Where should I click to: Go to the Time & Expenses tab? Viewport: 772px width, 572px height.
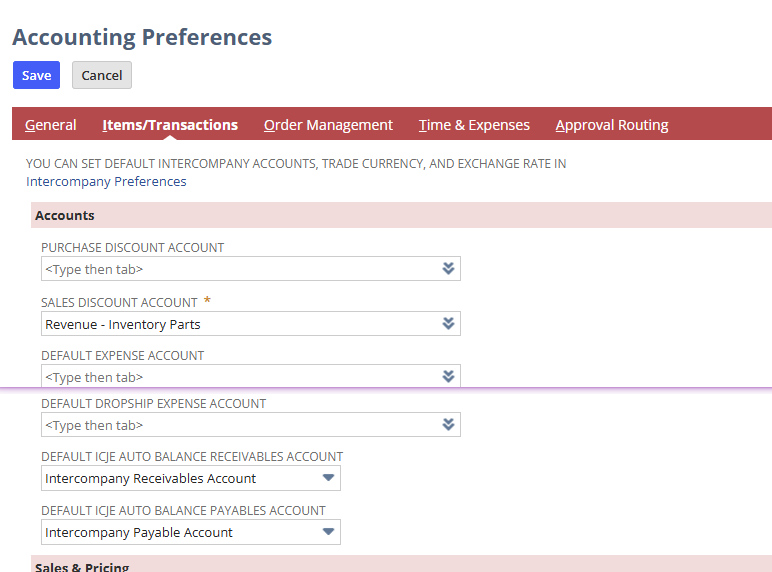point(474,125)
